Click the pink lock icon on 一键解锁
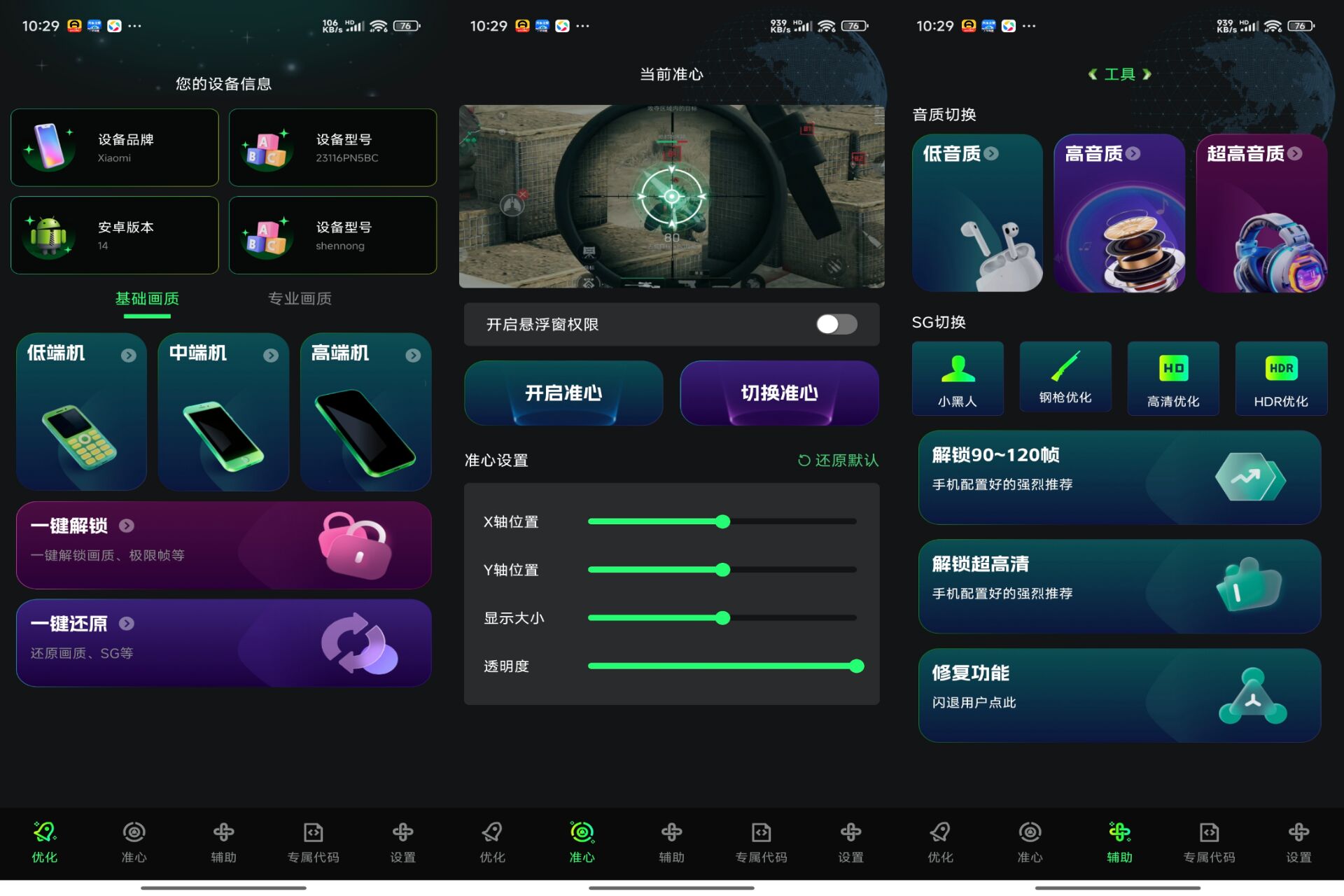The height and width of the screenshot is (896, 1344). point(353,545)
